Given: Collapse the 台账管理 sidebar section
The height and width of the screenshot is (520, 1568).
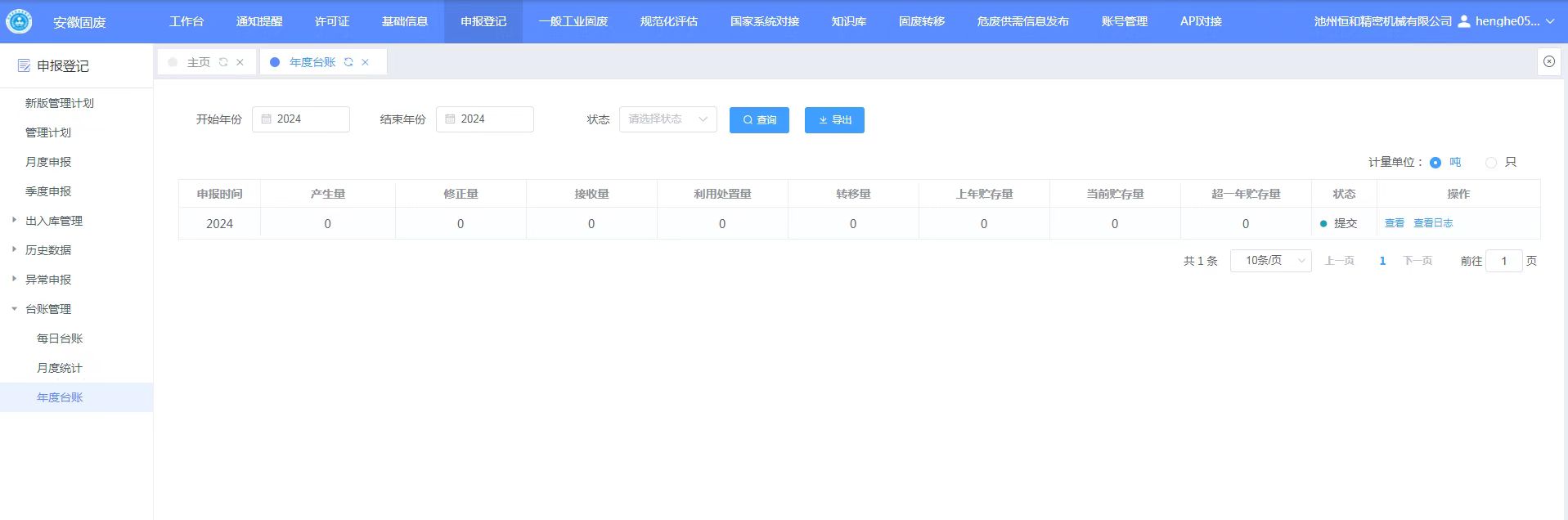Looking at the screenshot, I should 14,309.
